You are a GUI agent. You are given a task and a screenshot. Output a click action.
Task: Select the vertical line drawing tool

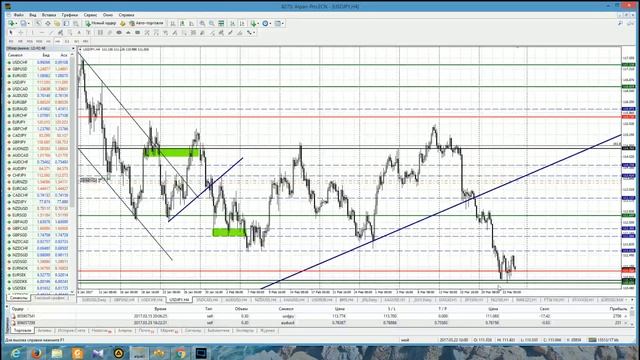[32, 32]
